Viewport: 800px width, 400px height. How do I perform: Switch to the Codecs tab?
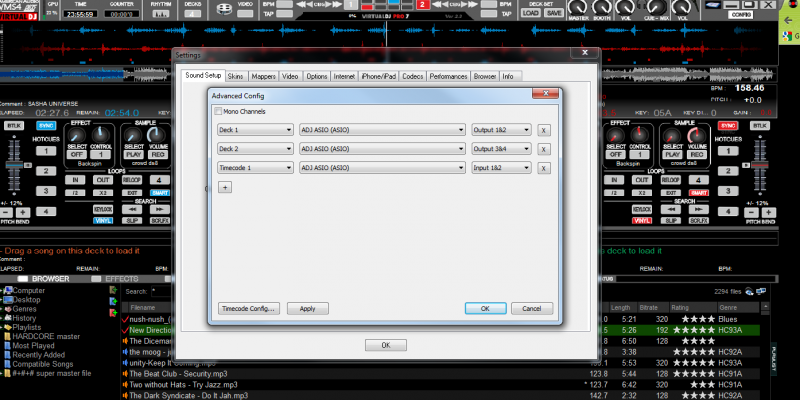pyautogui.click(x=412, y=76)
